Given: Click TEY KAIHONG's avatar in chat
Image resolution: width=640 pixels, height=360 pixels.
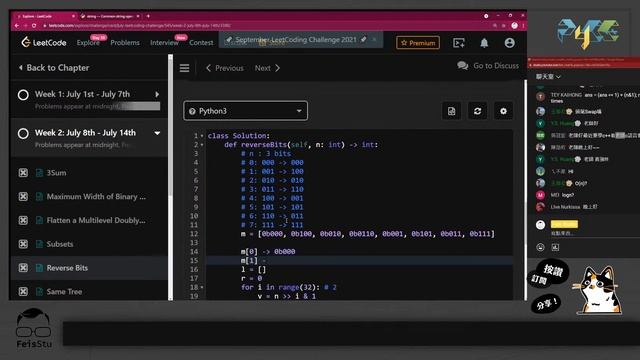Looking at the screenshot, I should (x=540, y=97).
